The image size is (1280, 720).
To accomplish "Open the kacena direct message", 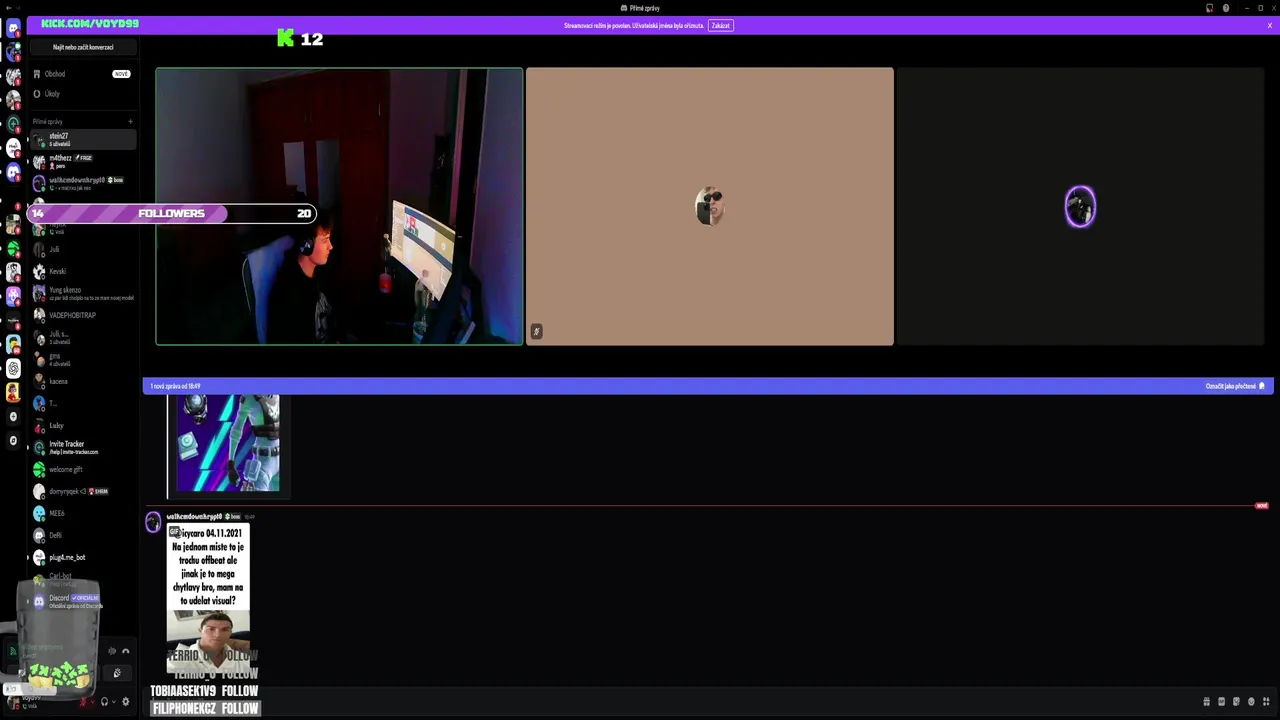I will tap(84, 381).
